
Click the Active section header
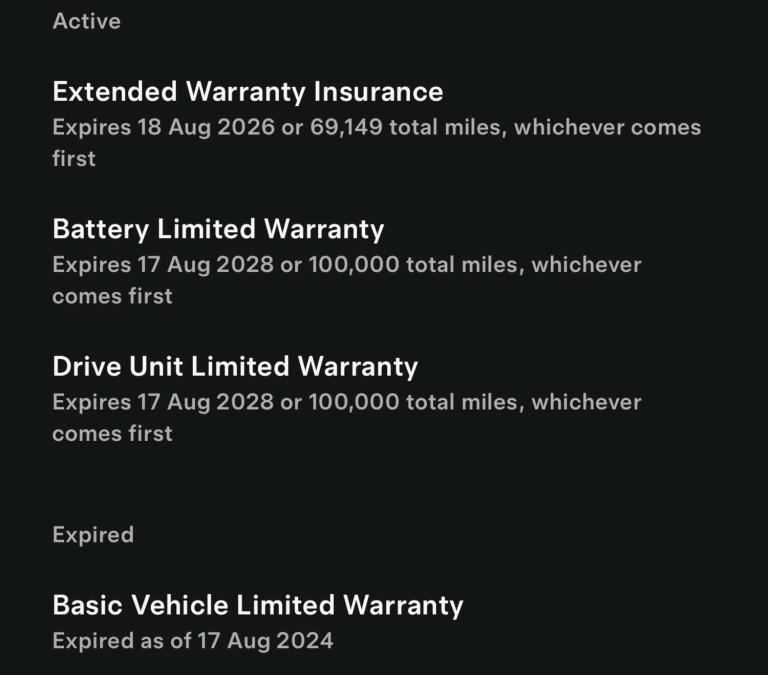(x=86, y=21)
